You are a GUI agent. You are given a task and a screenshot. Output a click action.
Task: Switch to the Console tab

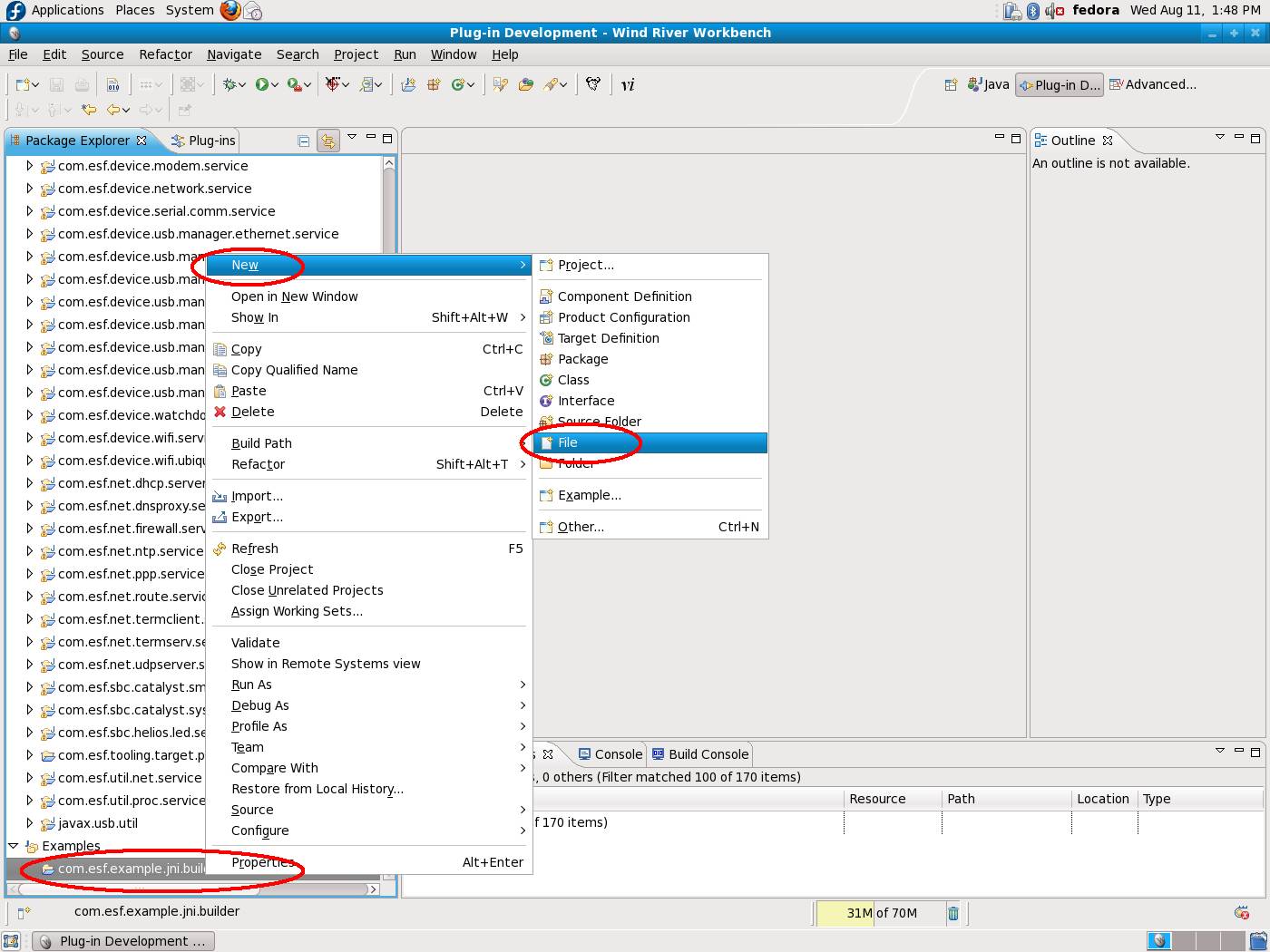coord(611,754)
